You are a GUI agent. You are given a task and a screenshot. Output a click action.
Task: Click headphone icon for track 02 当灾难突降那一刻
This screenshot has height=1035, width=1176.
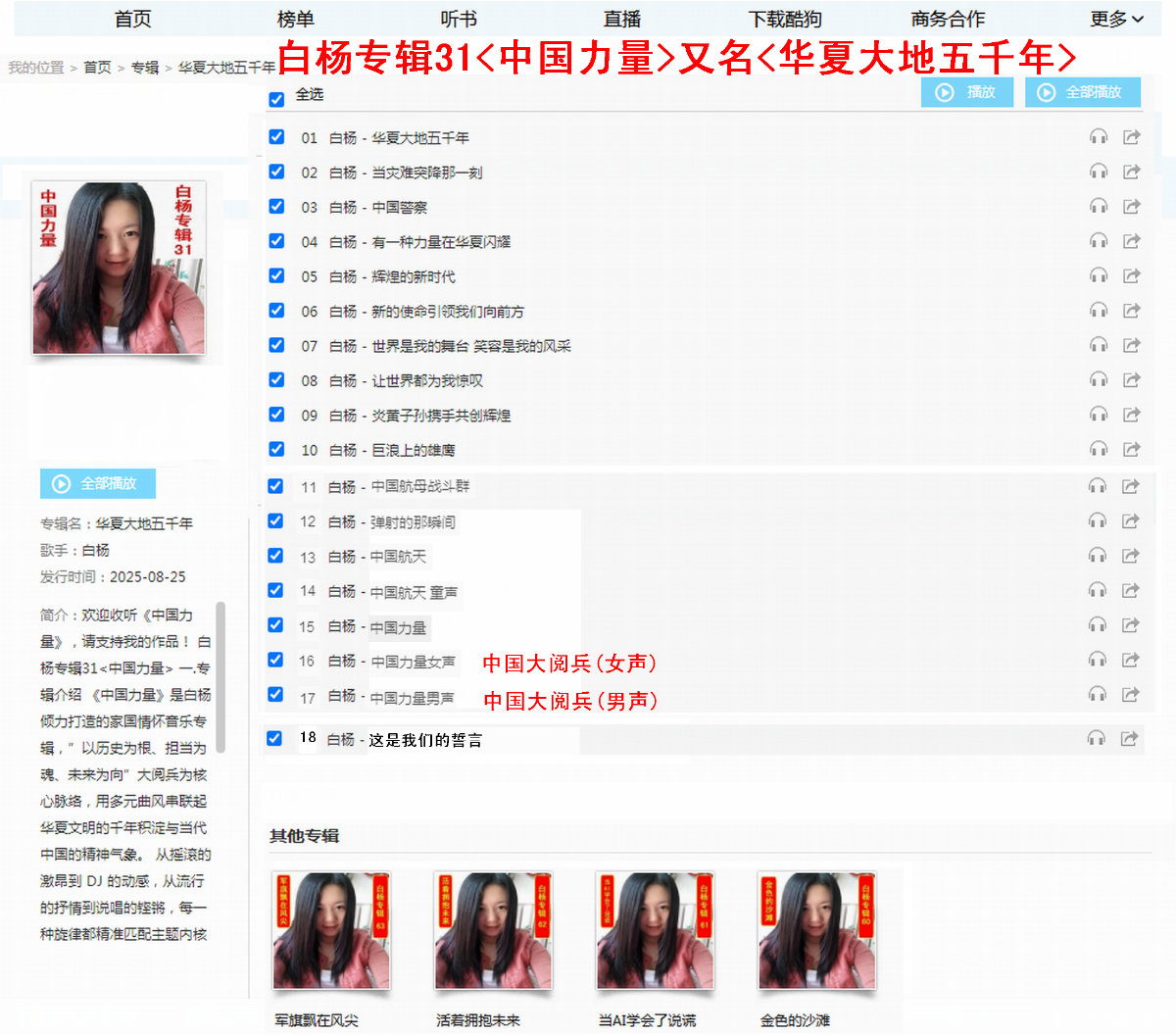tap(1099, 172)
